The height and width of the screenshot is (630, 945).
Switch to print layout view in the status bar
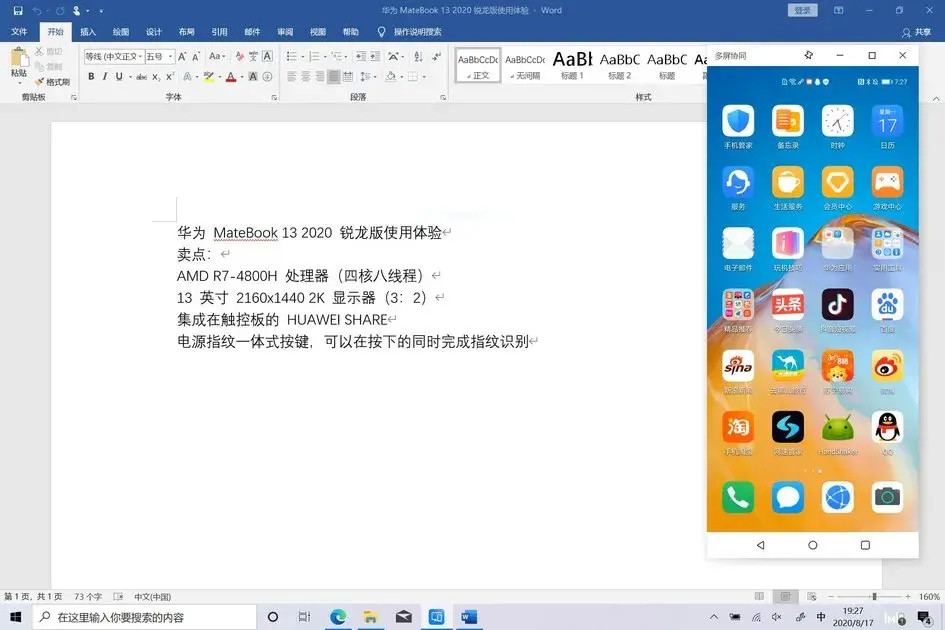[x=785, y=596]
